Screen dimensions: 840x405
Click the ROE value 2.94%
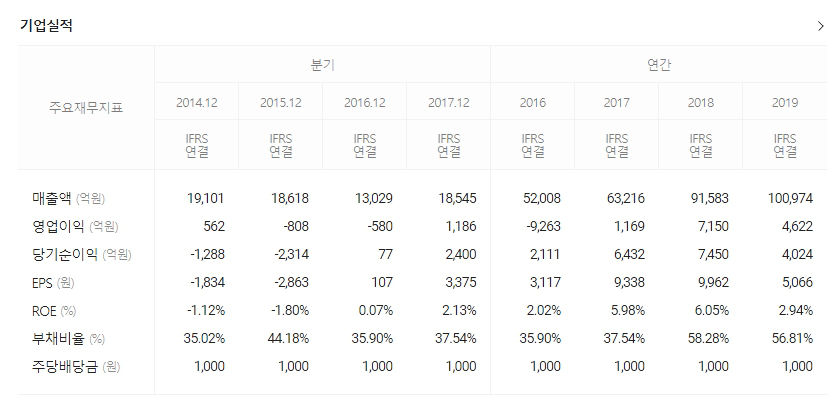[x=796, y=310]
